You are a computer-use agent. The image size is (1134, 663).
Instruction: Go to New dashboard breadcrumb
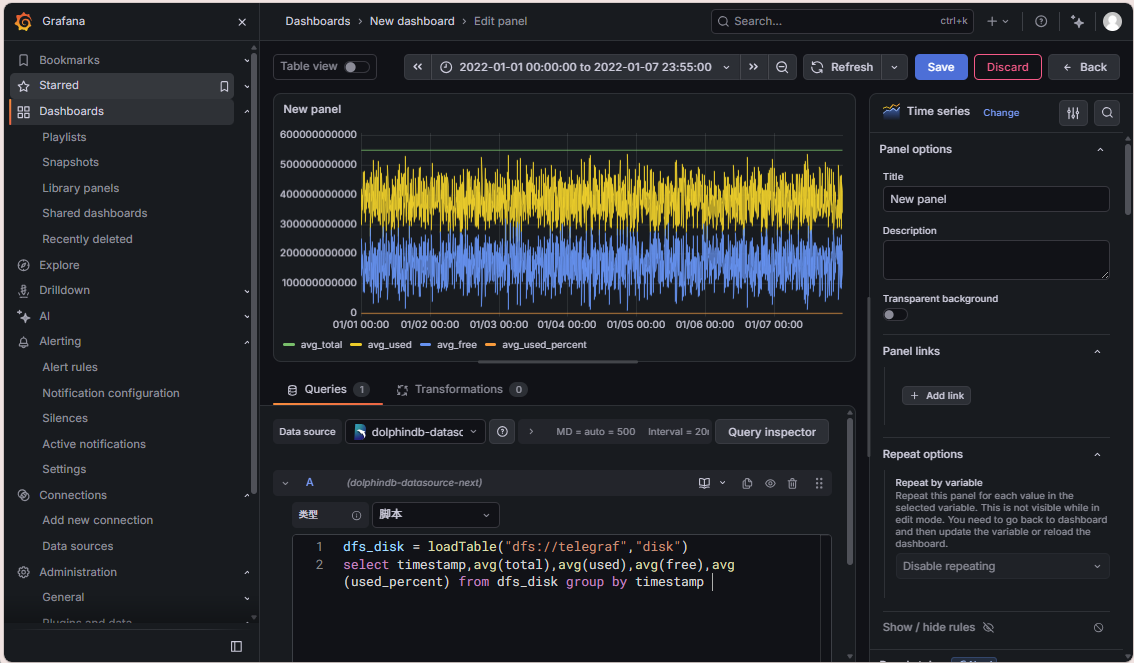coord(412,22)
